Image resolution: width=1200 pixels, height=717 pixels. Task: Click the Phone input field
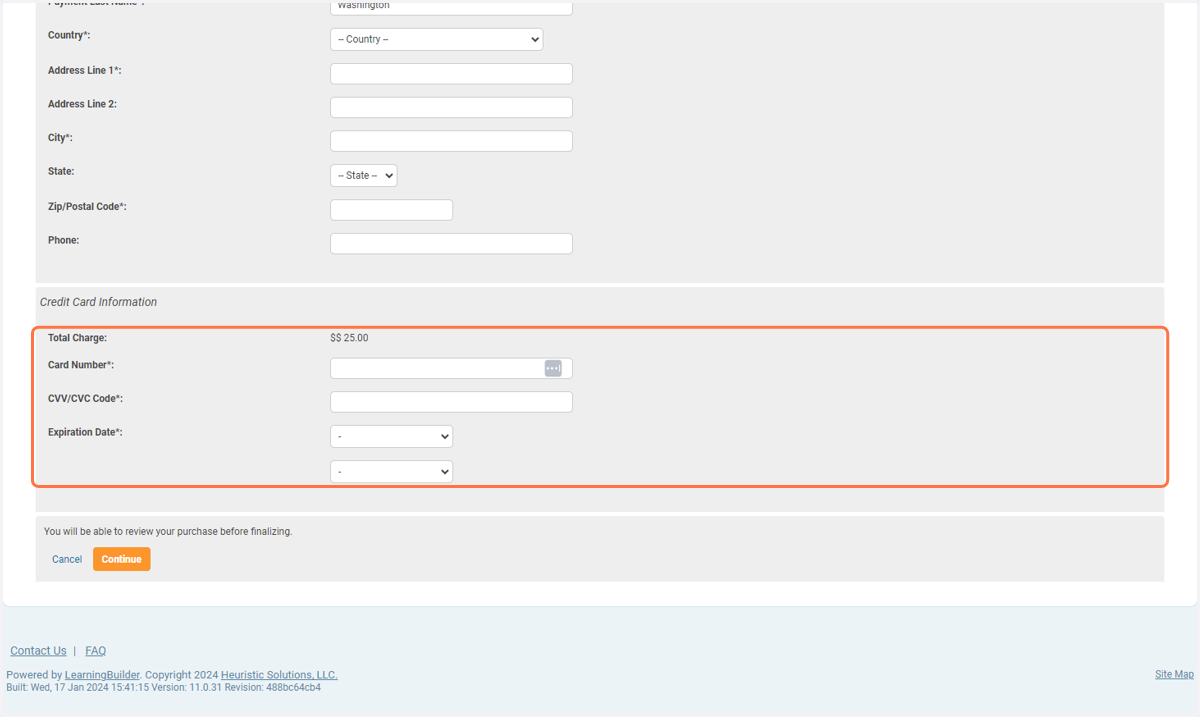click(x=451, y=244)
